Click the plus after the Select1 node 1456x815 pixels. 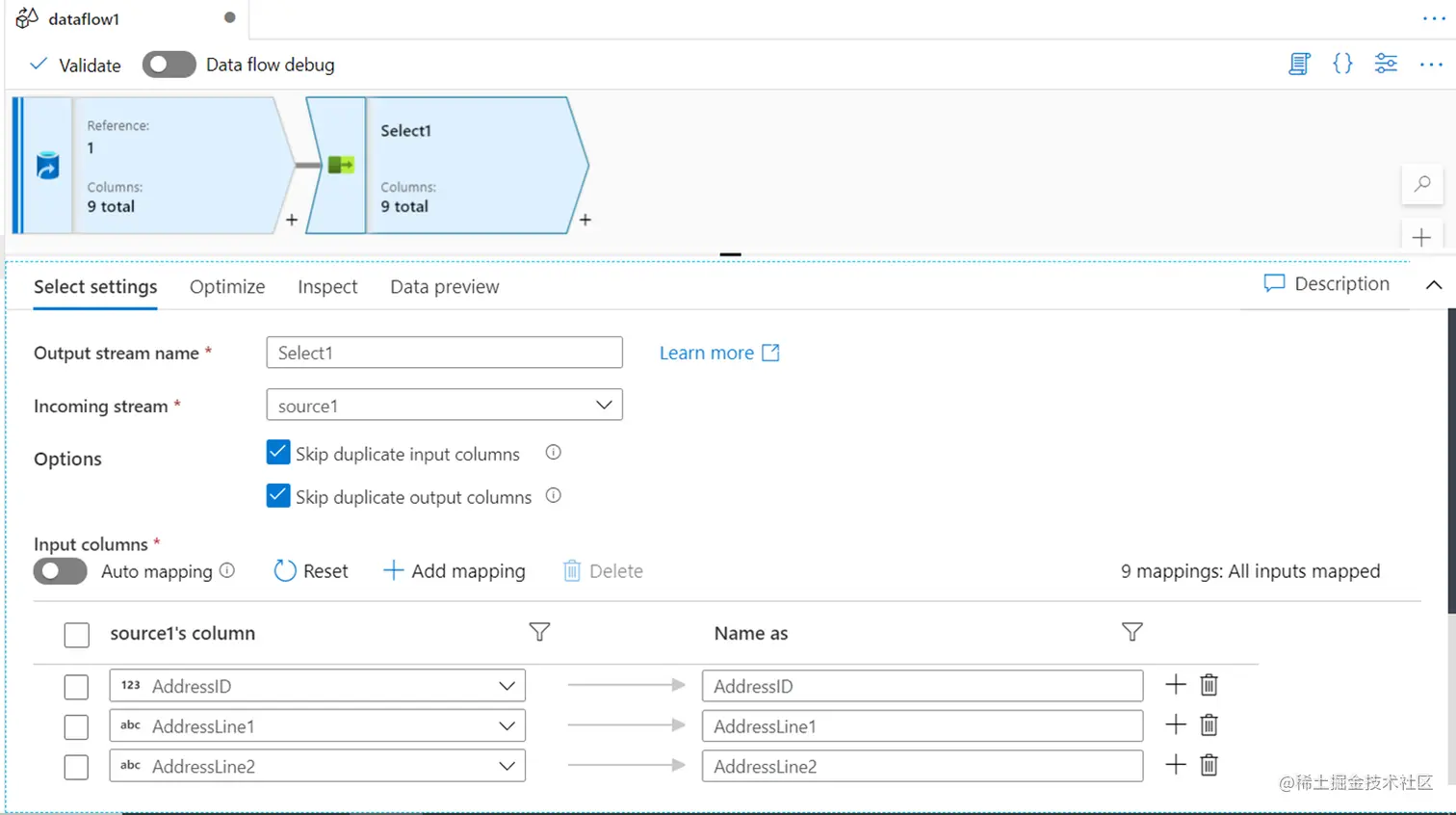(585, 221)
